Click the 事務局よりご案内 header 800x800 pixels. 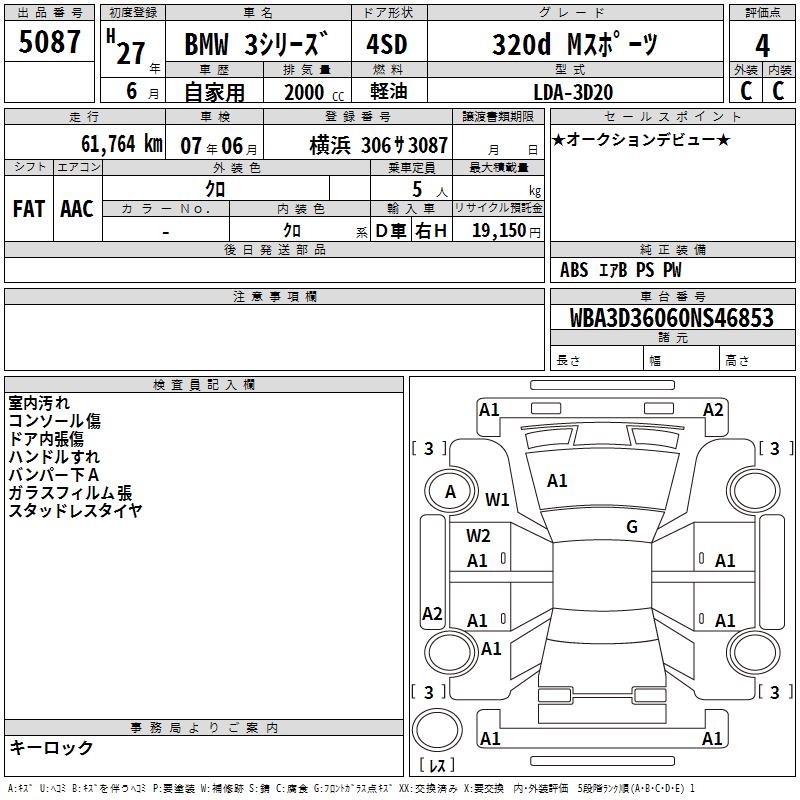(x=204, y=728)
